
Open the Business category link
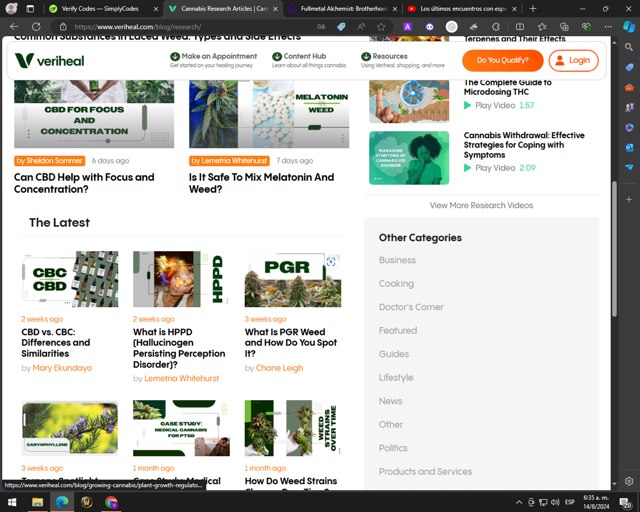pos(397,260)
